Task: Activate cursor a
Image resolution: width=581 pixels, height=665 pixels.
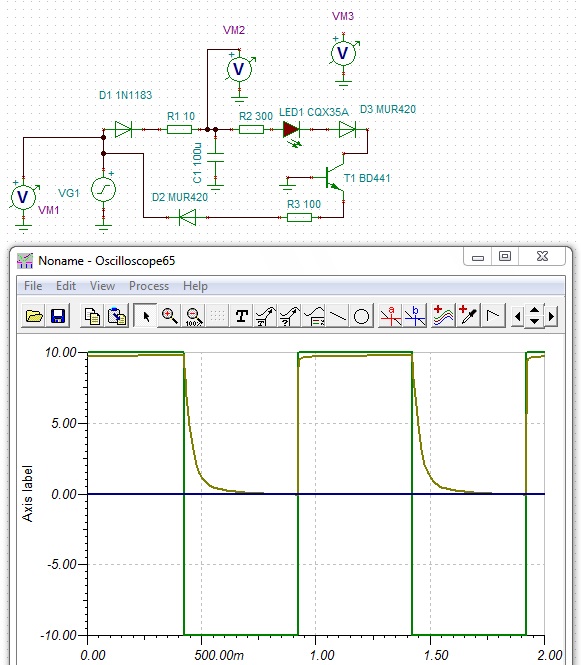Action: (x=390, y=316)
